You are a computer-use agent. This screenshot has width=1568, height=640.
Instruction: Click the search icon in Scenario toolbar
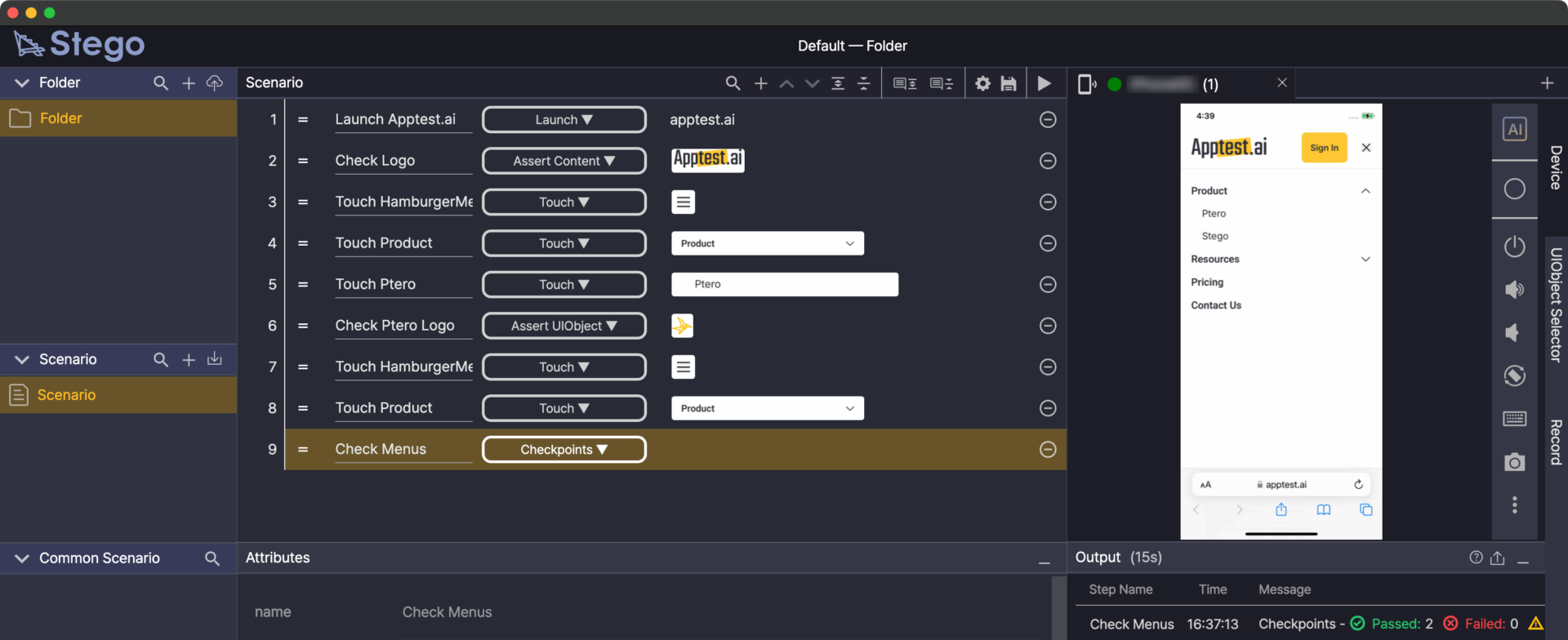[x=733, y=83]
